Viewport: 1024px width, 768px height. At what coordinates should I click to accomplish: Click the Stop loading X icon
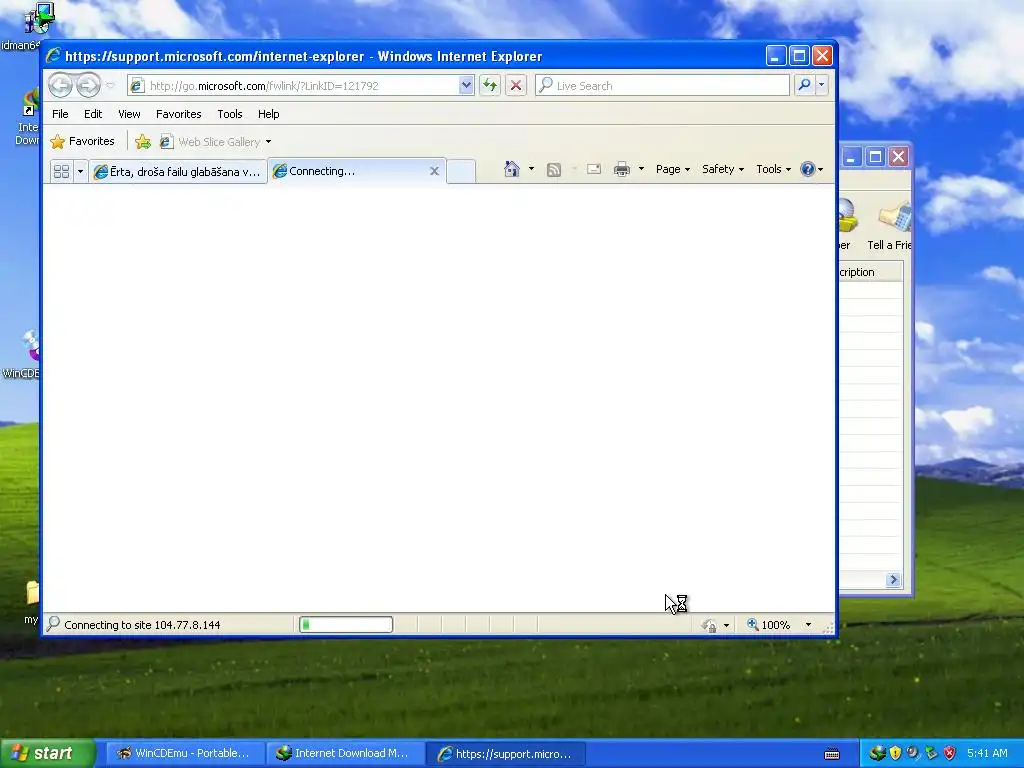tap(516, 85)
